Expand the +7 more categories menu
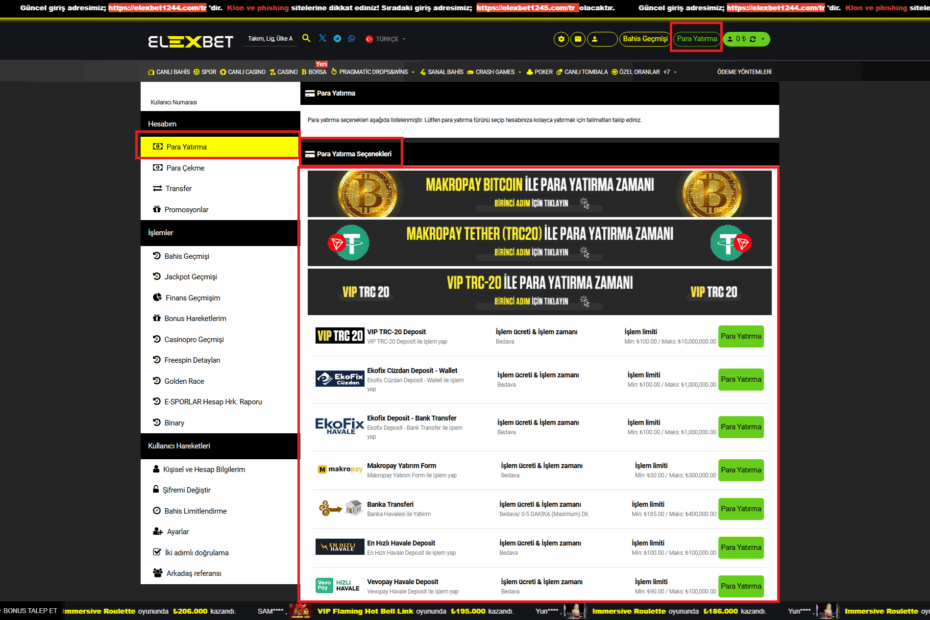Viewport: 930px width, 620px height. pyautogui.click(x=669, y=72)
